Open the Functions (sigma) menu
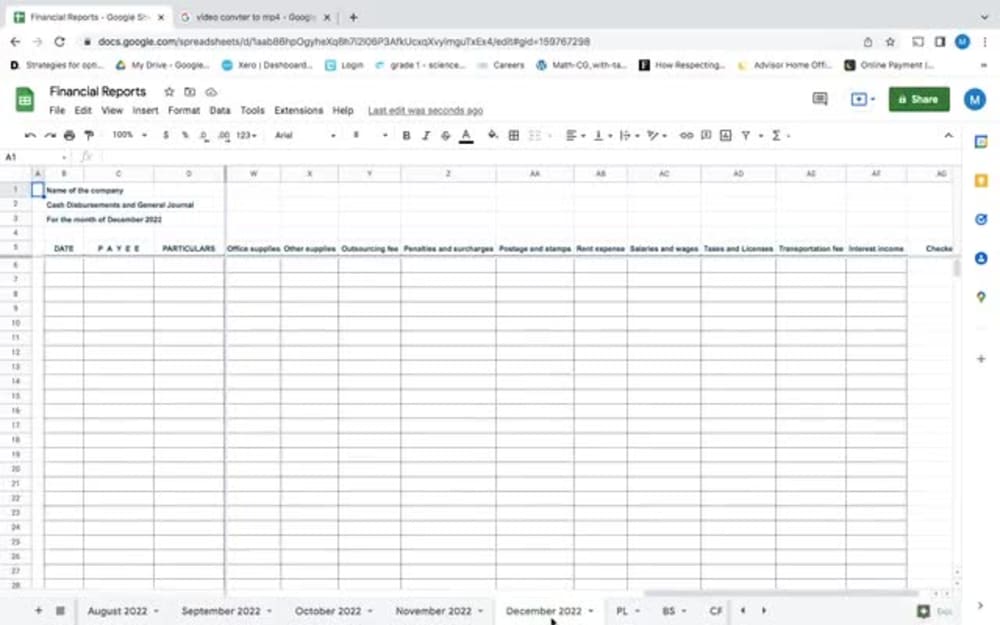 tap(777, 135)
